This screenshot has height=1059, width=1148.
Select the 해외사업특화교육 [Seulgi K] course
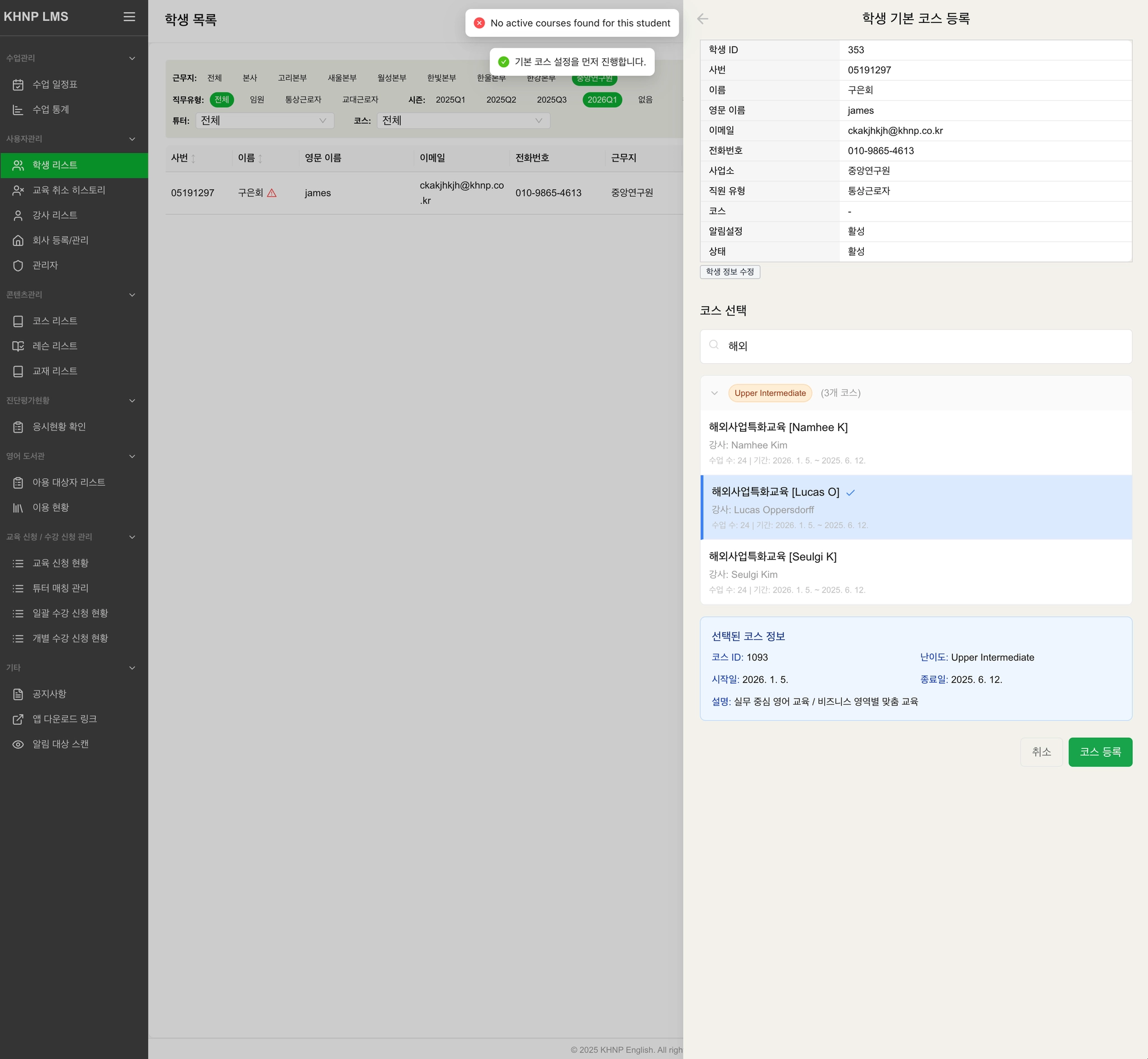pyautogui.click(x=915, y=572)
